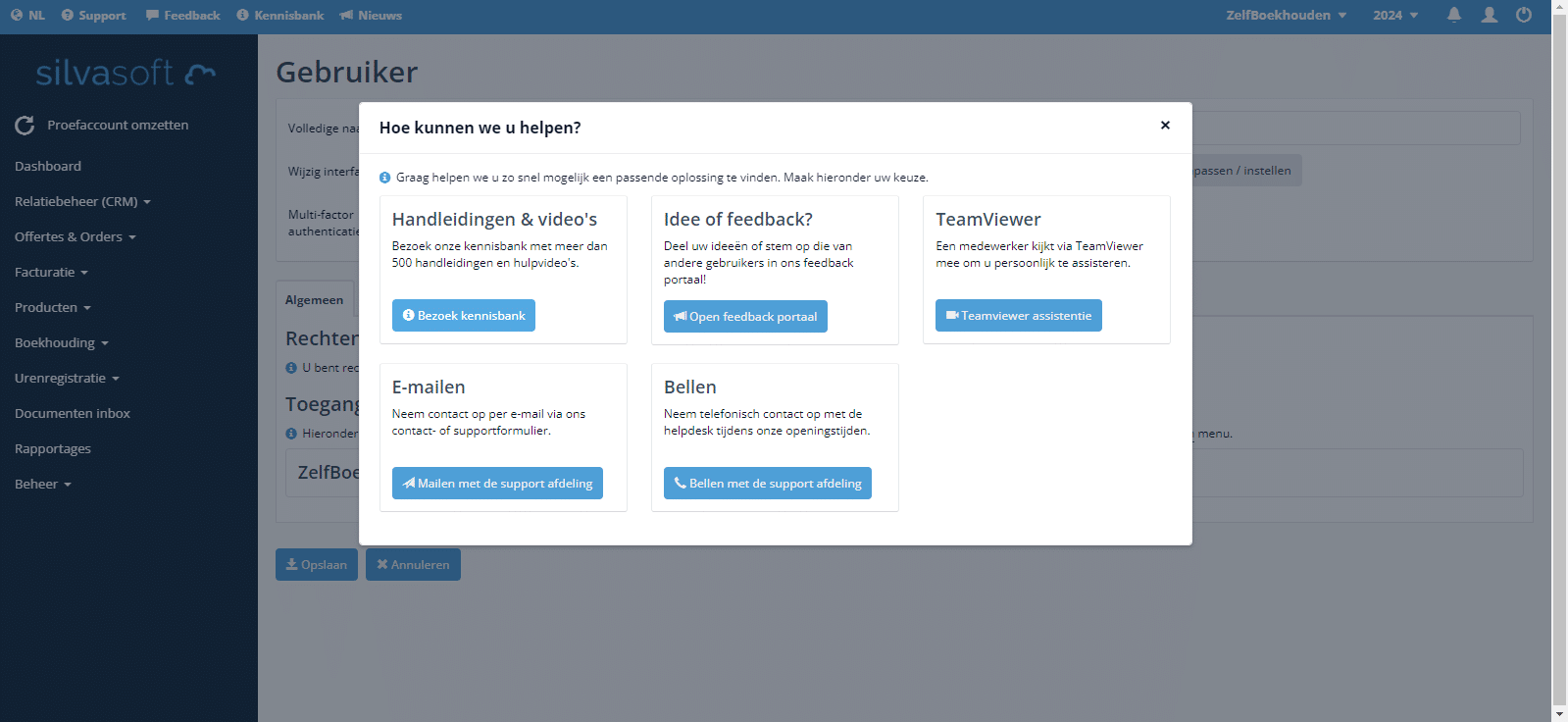Expand the Boekhouding sidebar menu
The width and height of the screenshot is (1568, 722).
click(x=62, y=342)
